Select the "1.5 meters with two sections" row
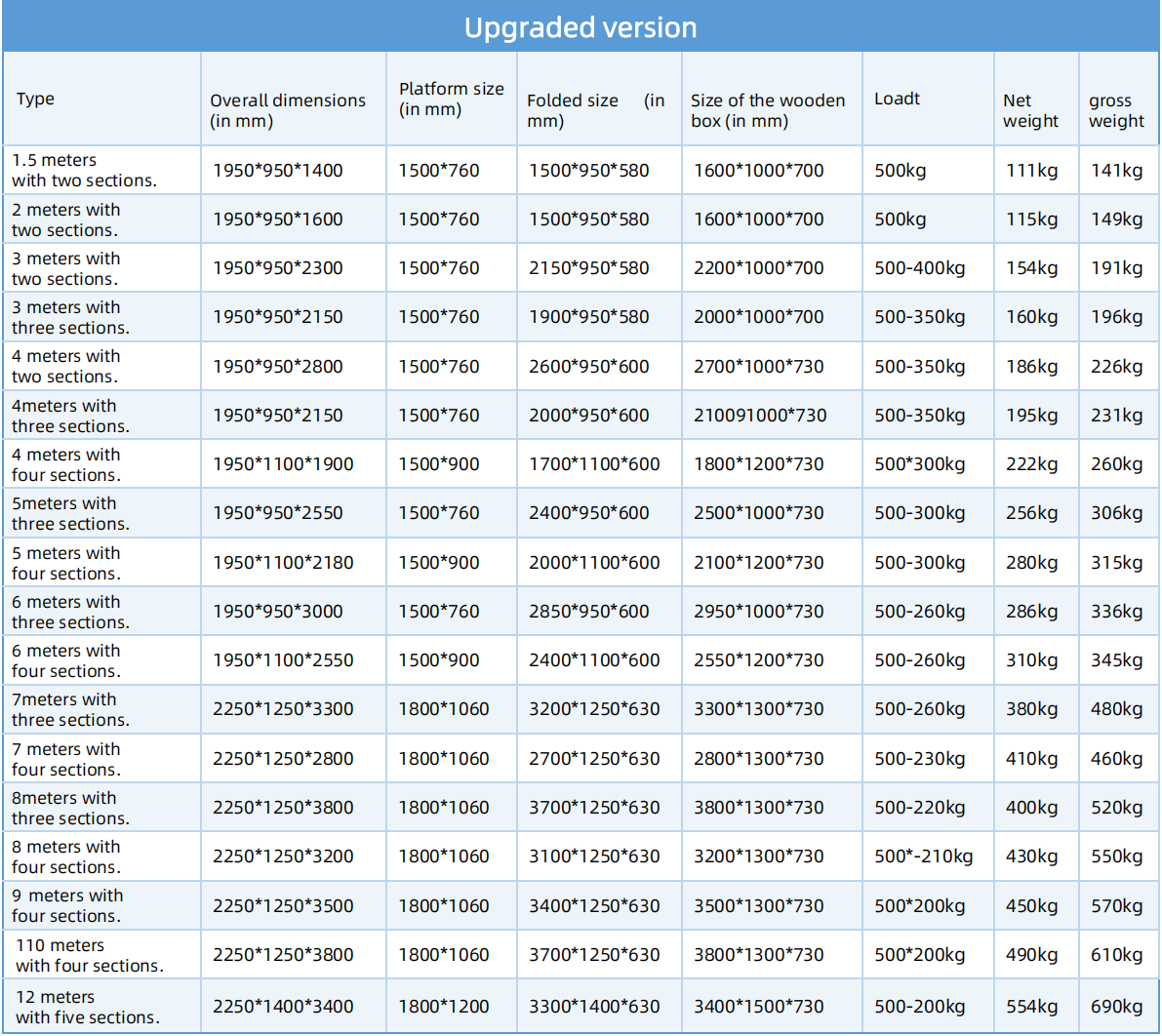The width and height of the screenshot is (1162, 1036). tap(84, 170)
